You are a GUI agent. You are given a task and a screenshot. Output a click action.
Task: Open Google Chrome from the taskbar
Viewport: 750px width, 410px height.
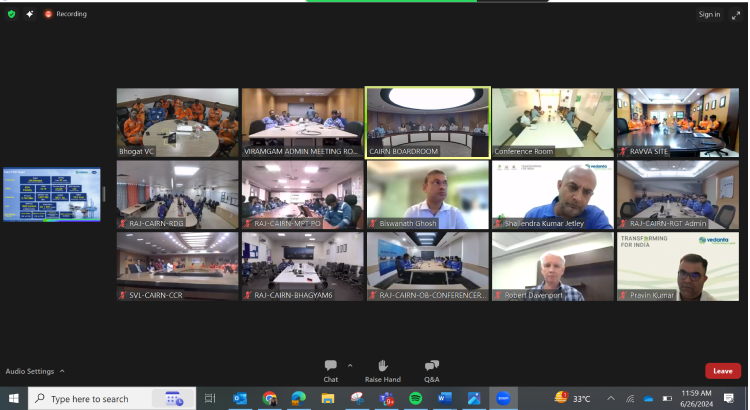click(269, 398)
